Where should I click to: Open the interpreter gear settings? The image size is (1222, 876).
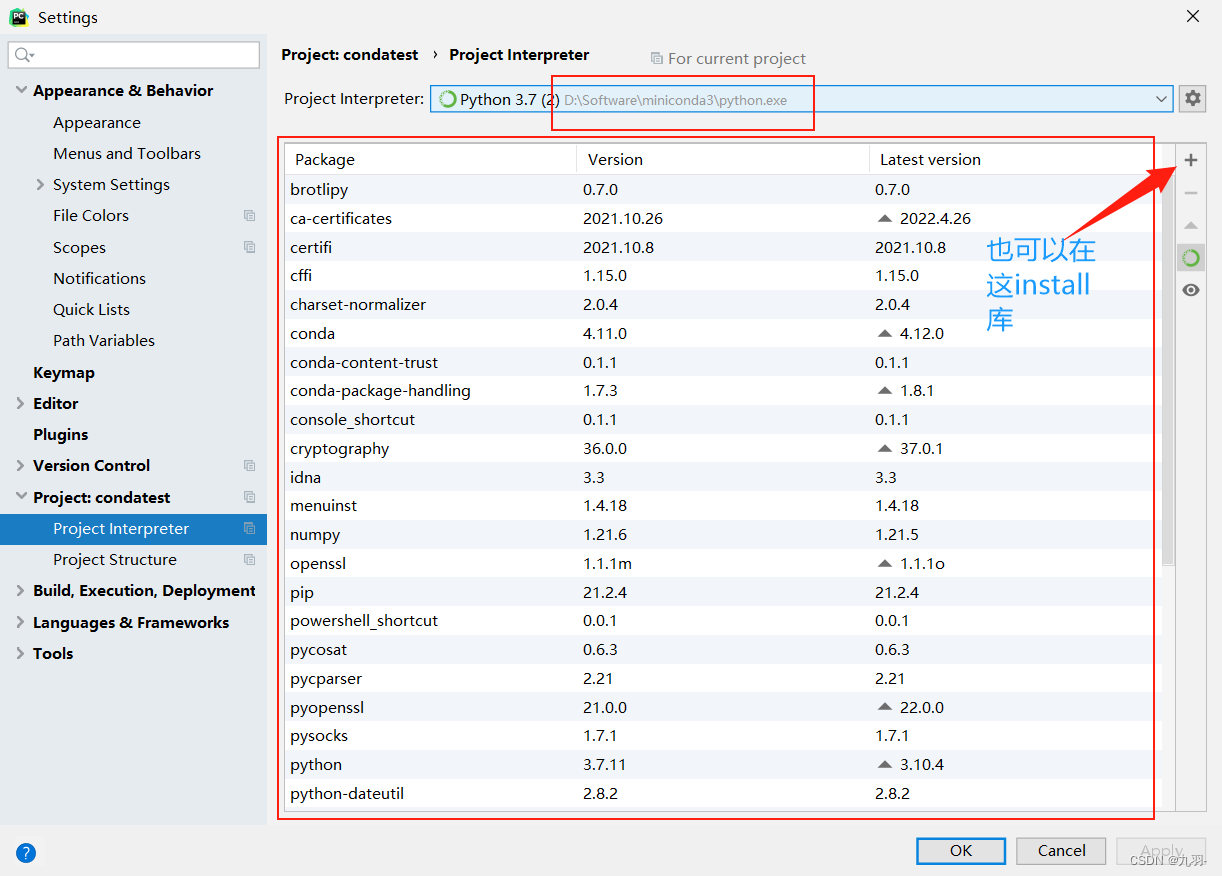[1192, 98]
